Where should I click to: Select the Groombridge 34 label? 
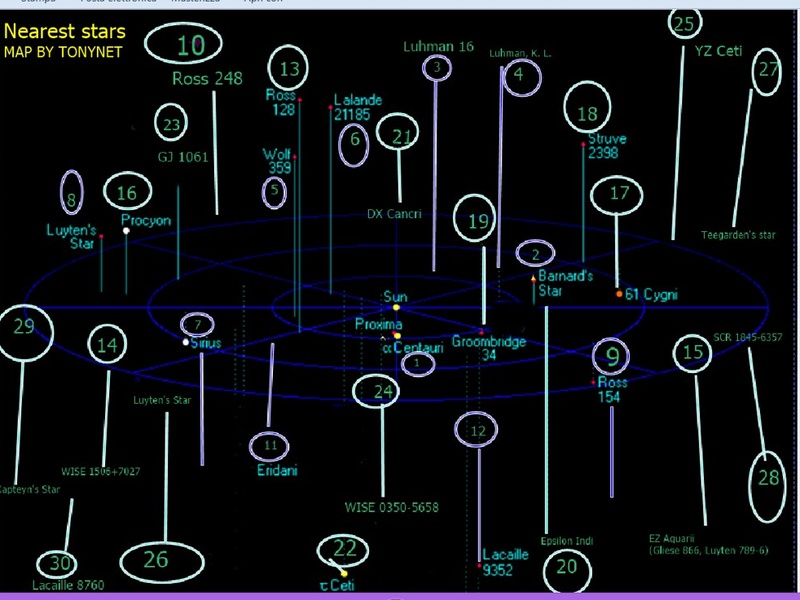coord(489,348)
